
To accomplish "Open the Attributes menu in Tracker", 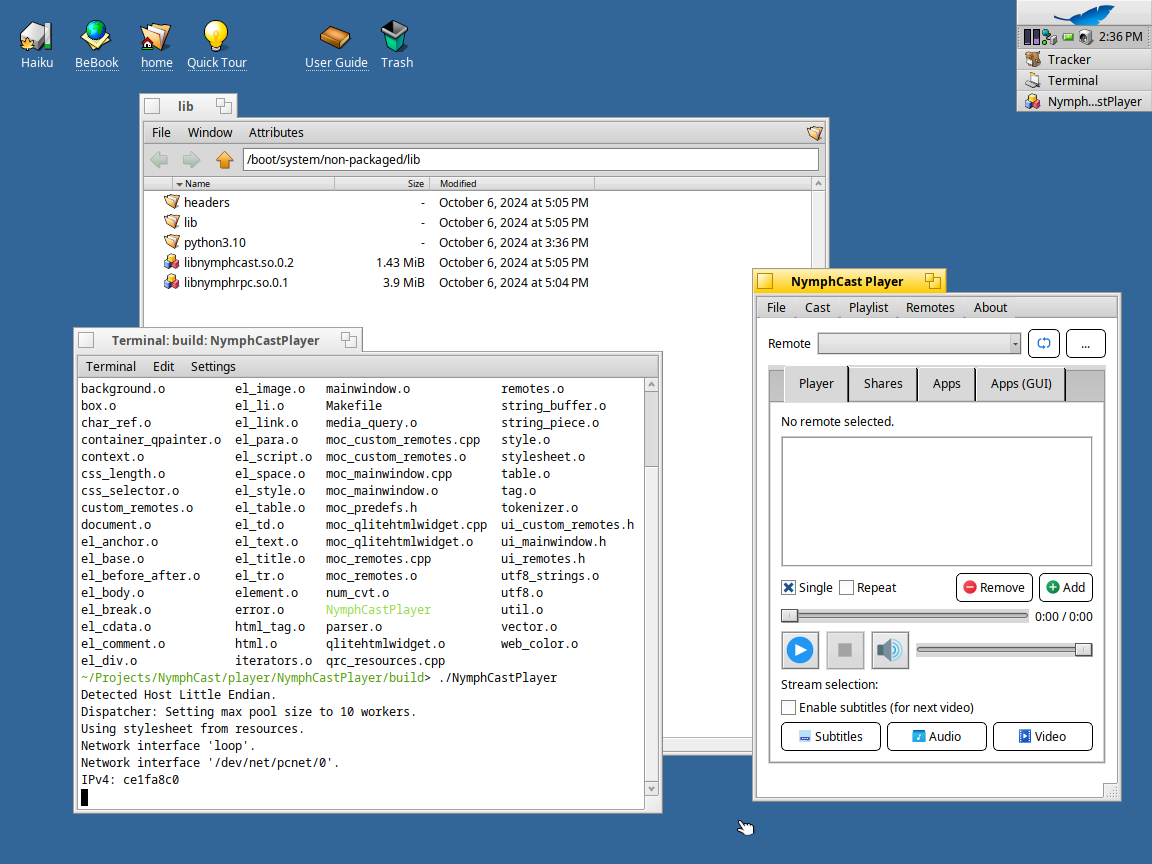I will tap(276, 132).
